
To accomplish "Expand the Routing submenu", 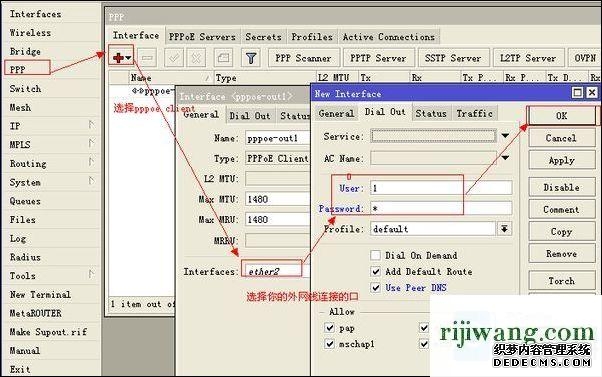I will coord(91,162).
